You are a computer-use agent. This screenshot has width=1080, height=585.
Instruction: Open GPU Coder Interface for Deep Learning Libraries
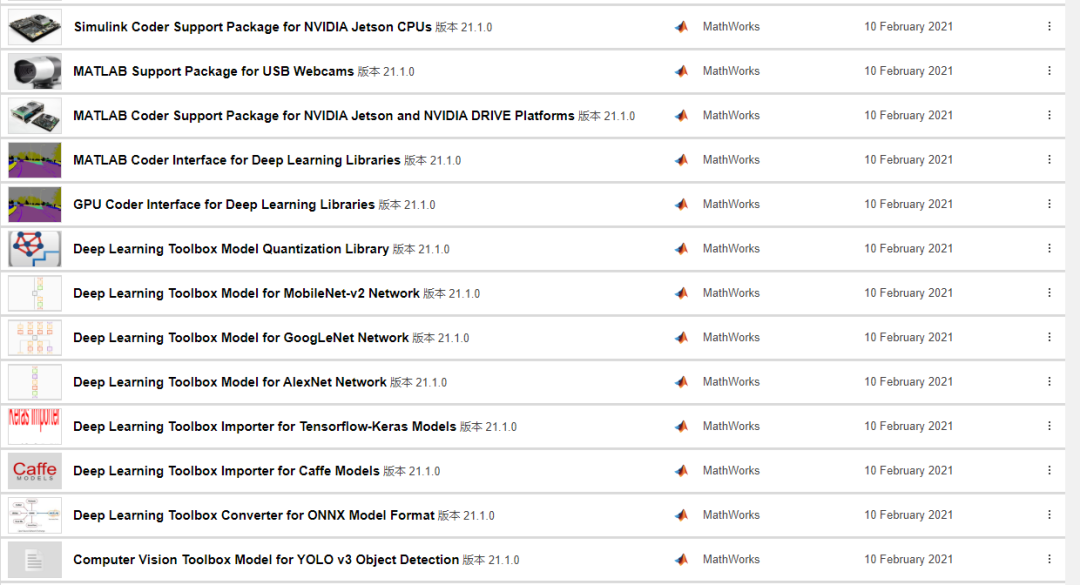coord(224,205)
